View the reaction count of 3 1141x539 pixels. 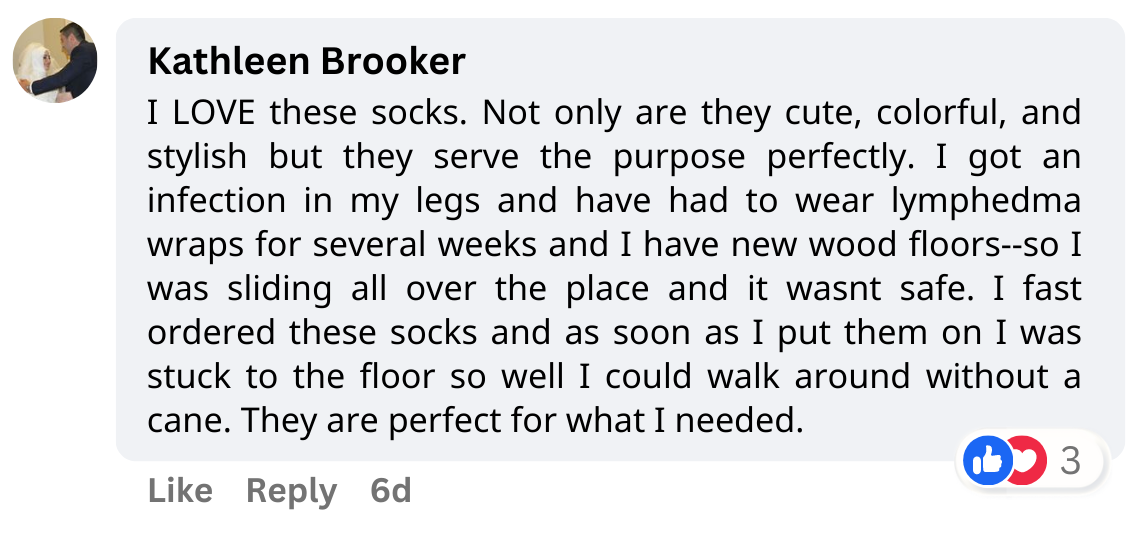tap(1070, 461)
